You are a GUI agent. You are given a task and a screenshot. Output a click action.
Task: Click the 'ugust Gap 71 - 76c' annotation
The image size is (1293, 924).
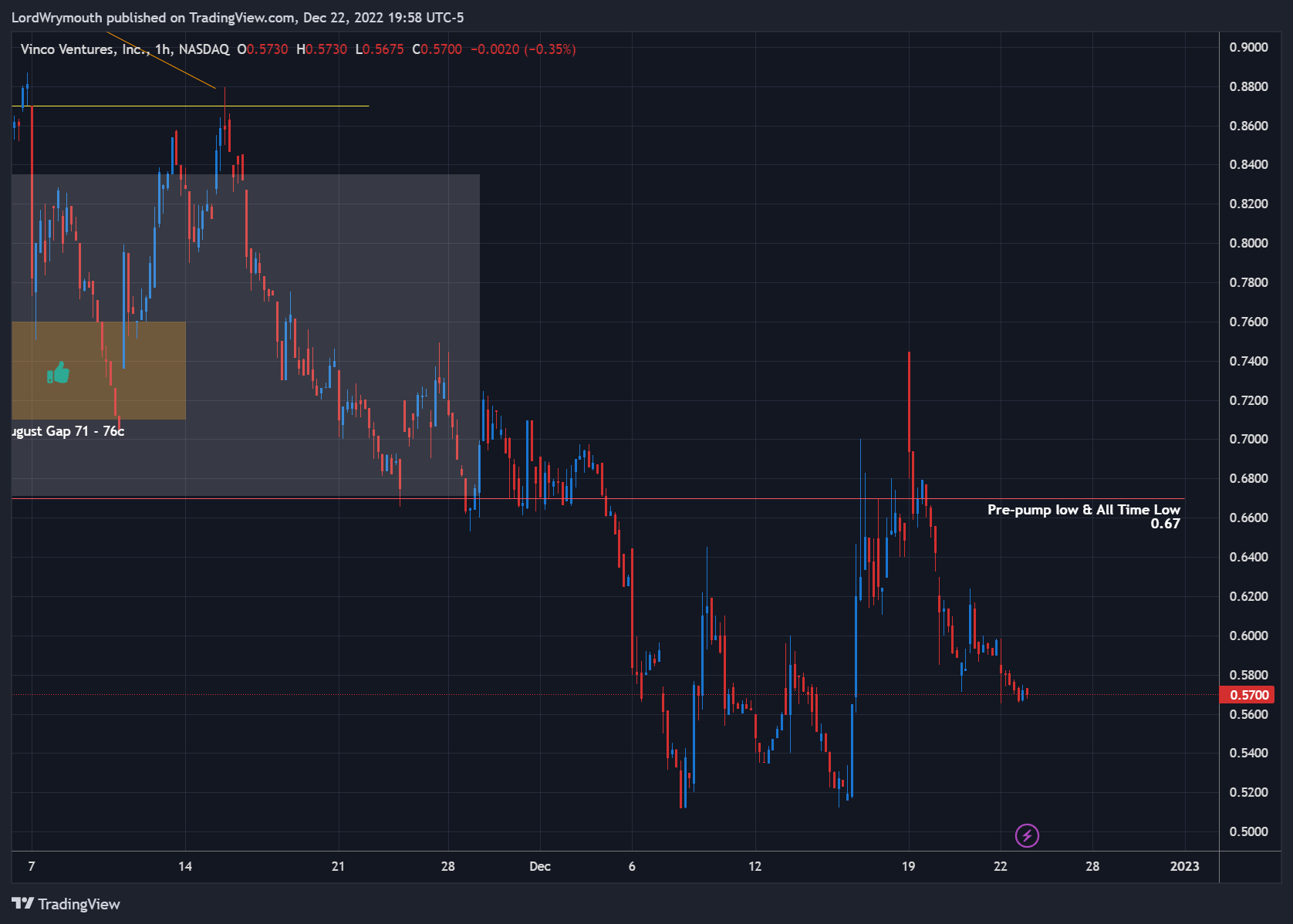pyautogui.click(x=68, y=431)
